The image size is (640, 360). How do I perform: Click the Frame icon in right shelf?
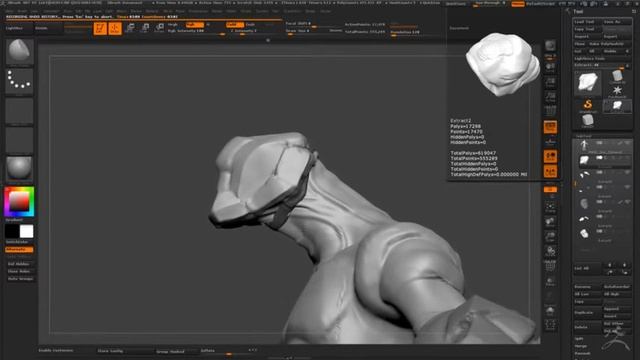pyautogui.click(x=550, y=208)
